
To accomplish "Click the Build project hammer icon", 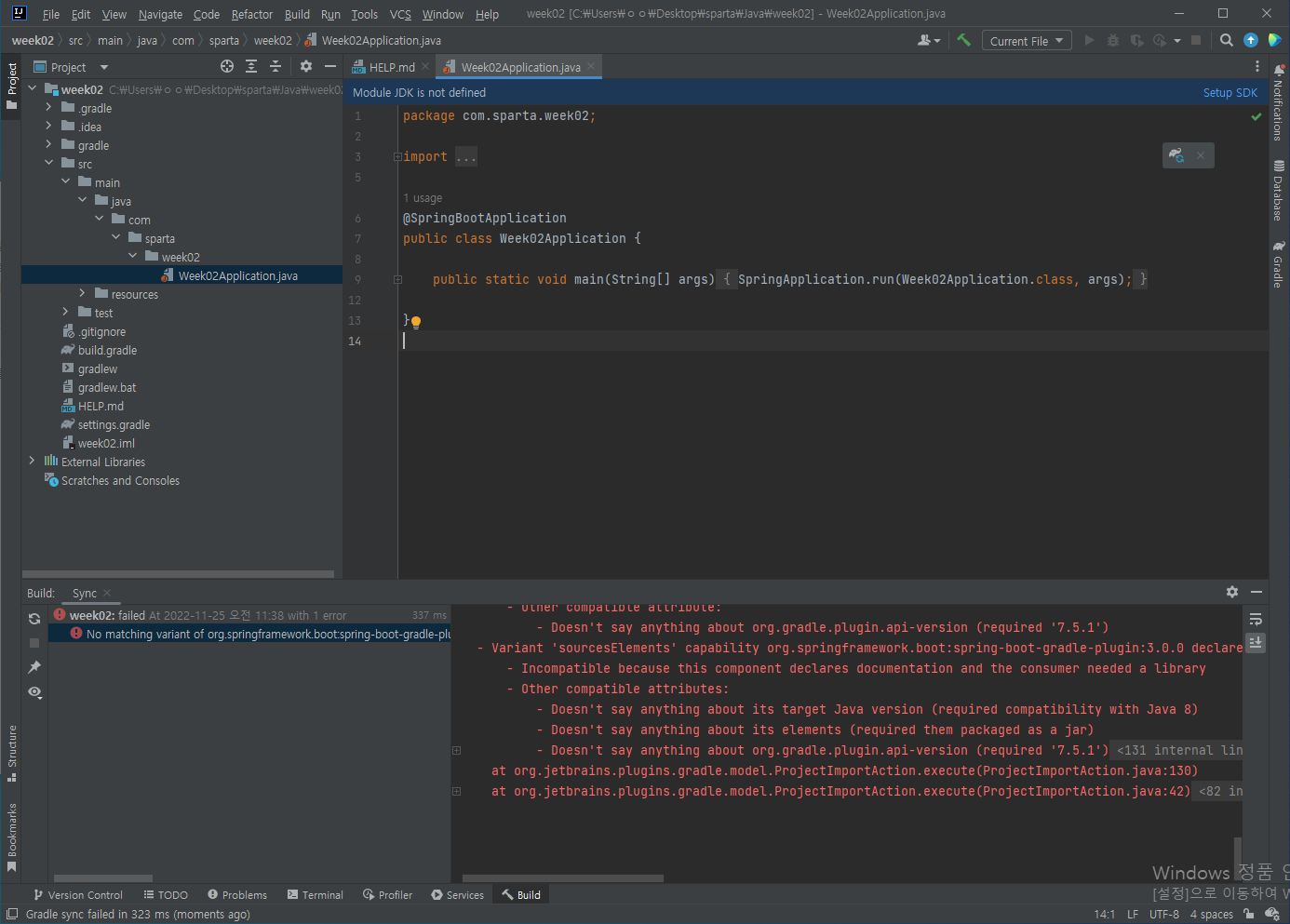I will [x=963, y=40].
